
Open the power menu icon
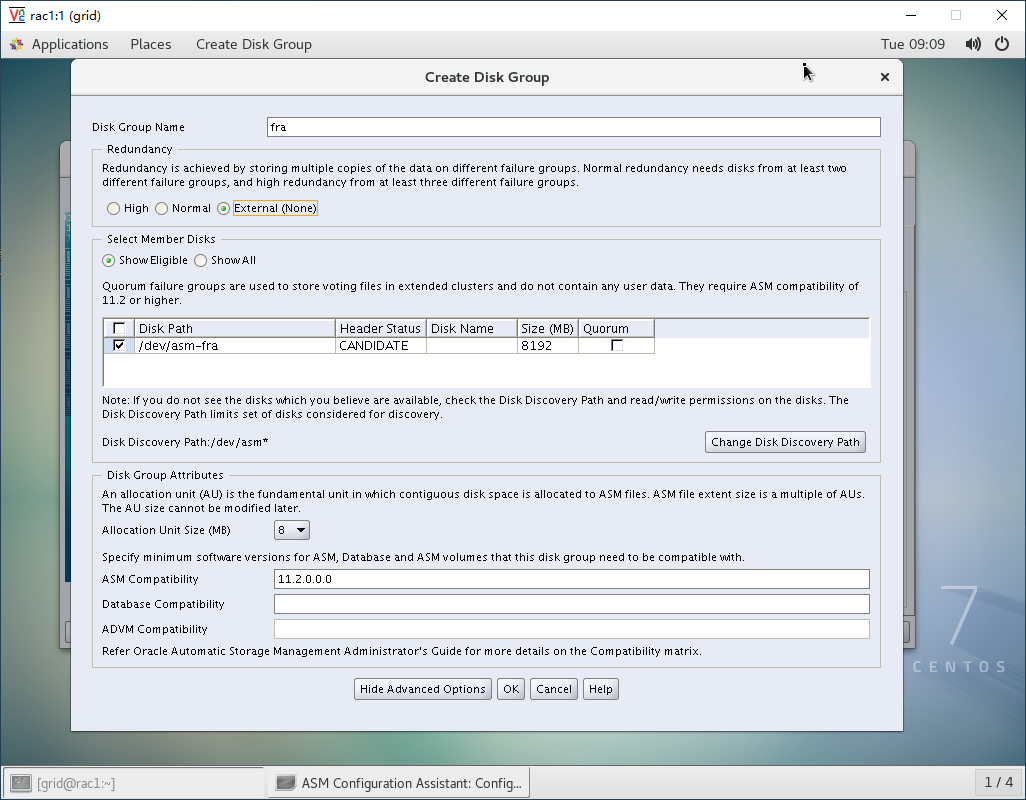[x=1002, y=44]
